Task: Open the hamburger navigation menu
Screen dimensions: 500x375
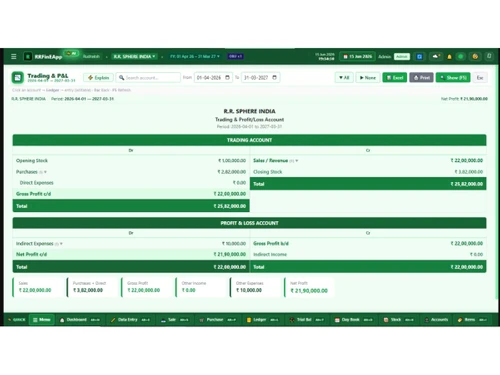Action: coord(14,56)
